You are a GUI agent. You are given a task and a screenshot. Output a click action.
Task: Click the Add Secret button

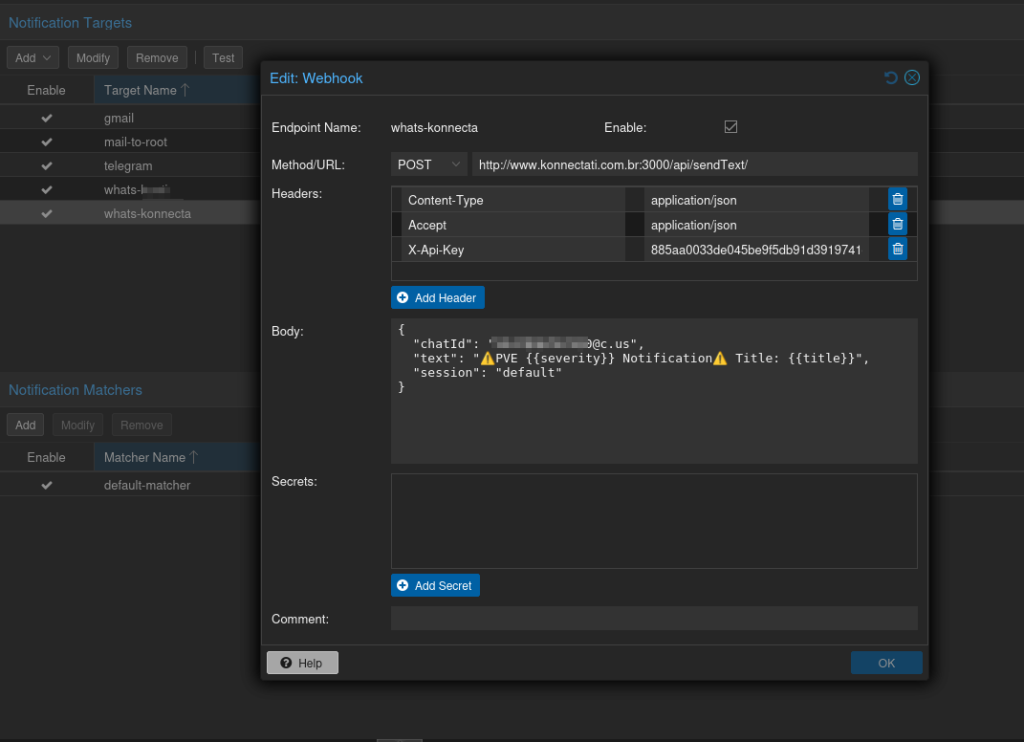click(435, 585)
